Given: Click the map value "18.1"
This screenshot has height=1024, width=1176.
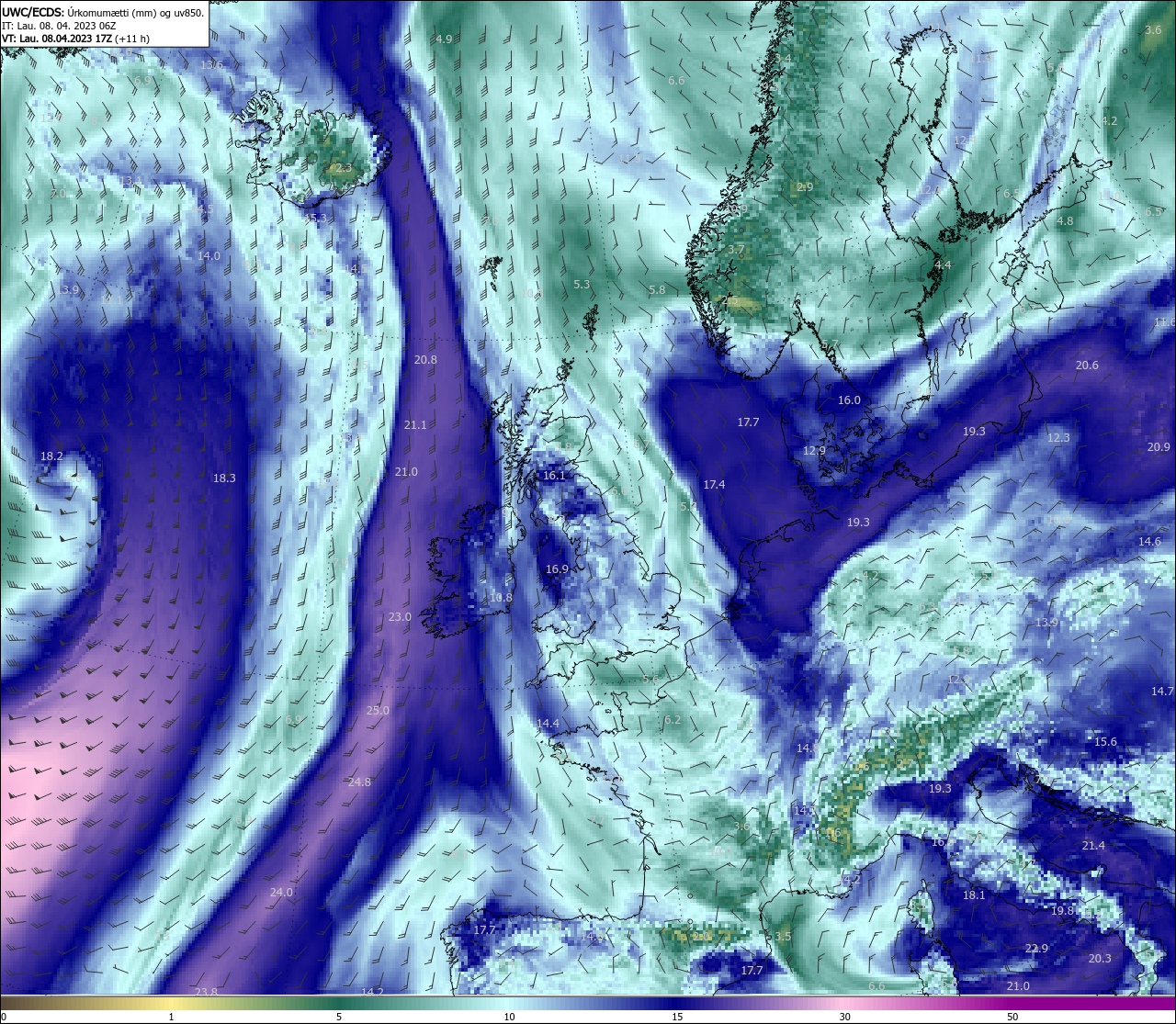Looking at the screenshot, I should [974, 895].
